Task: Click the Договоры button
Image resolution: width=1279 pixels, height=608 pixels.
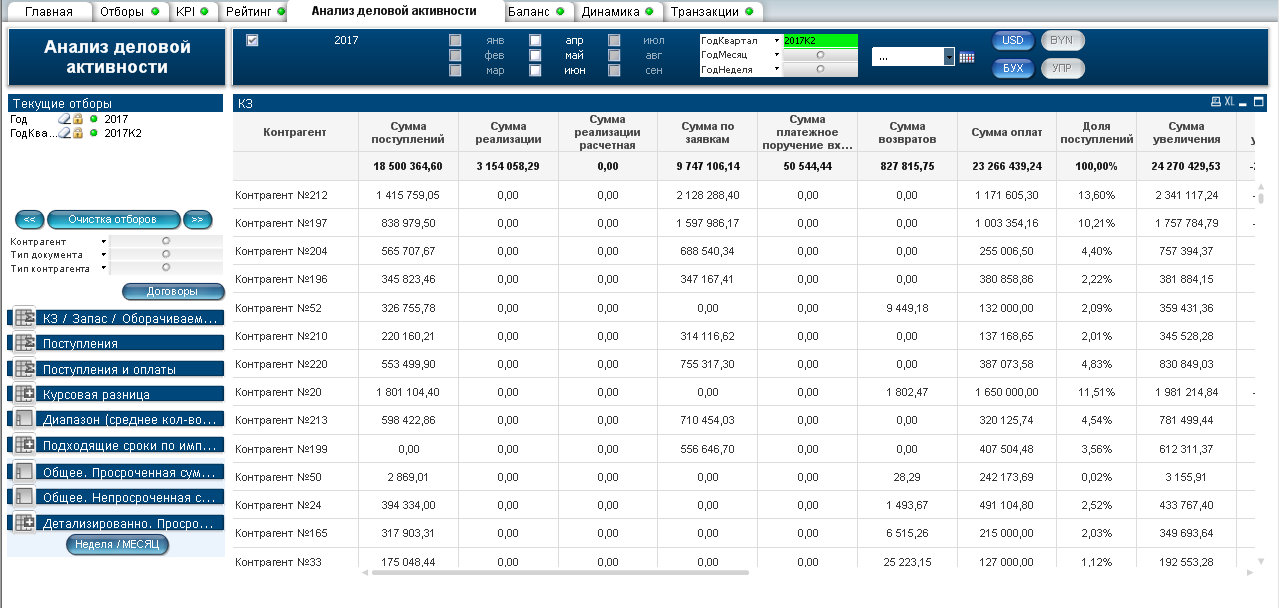Action: coord(172,292)
